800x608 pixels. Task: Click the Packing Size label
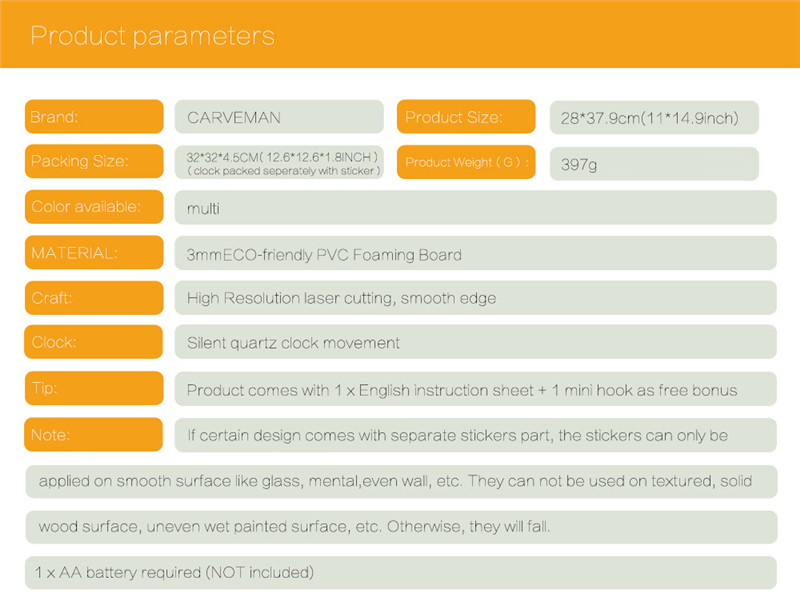pos(93,162)
